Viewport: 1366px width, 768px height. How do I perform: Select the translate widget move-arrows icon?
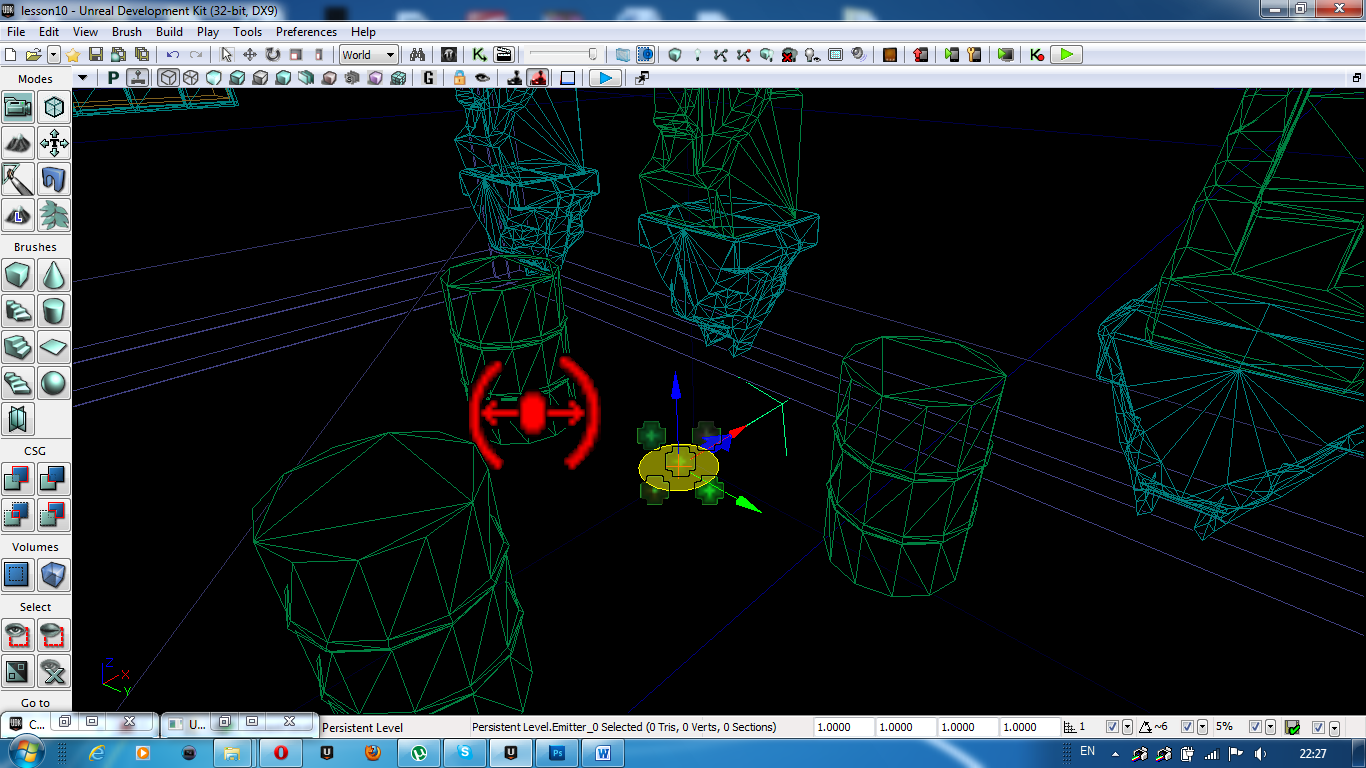pos(250,55)
